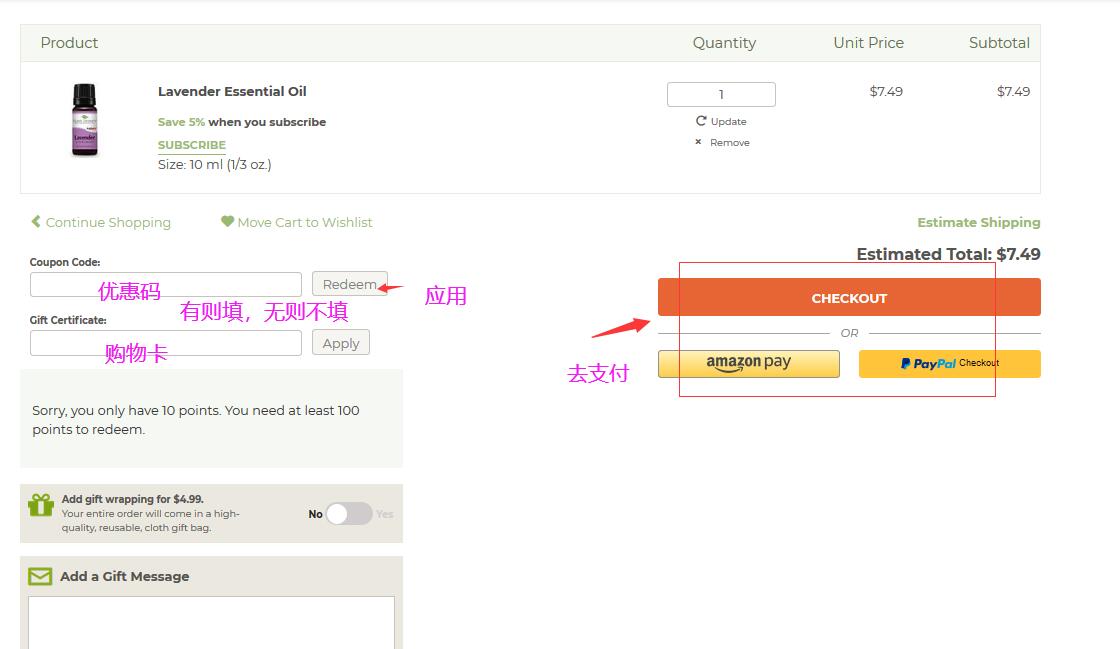Click the Add a Gift Message heading
Image resolution: width=1120 pixels, height=649 pixels.
pos(124,576)
